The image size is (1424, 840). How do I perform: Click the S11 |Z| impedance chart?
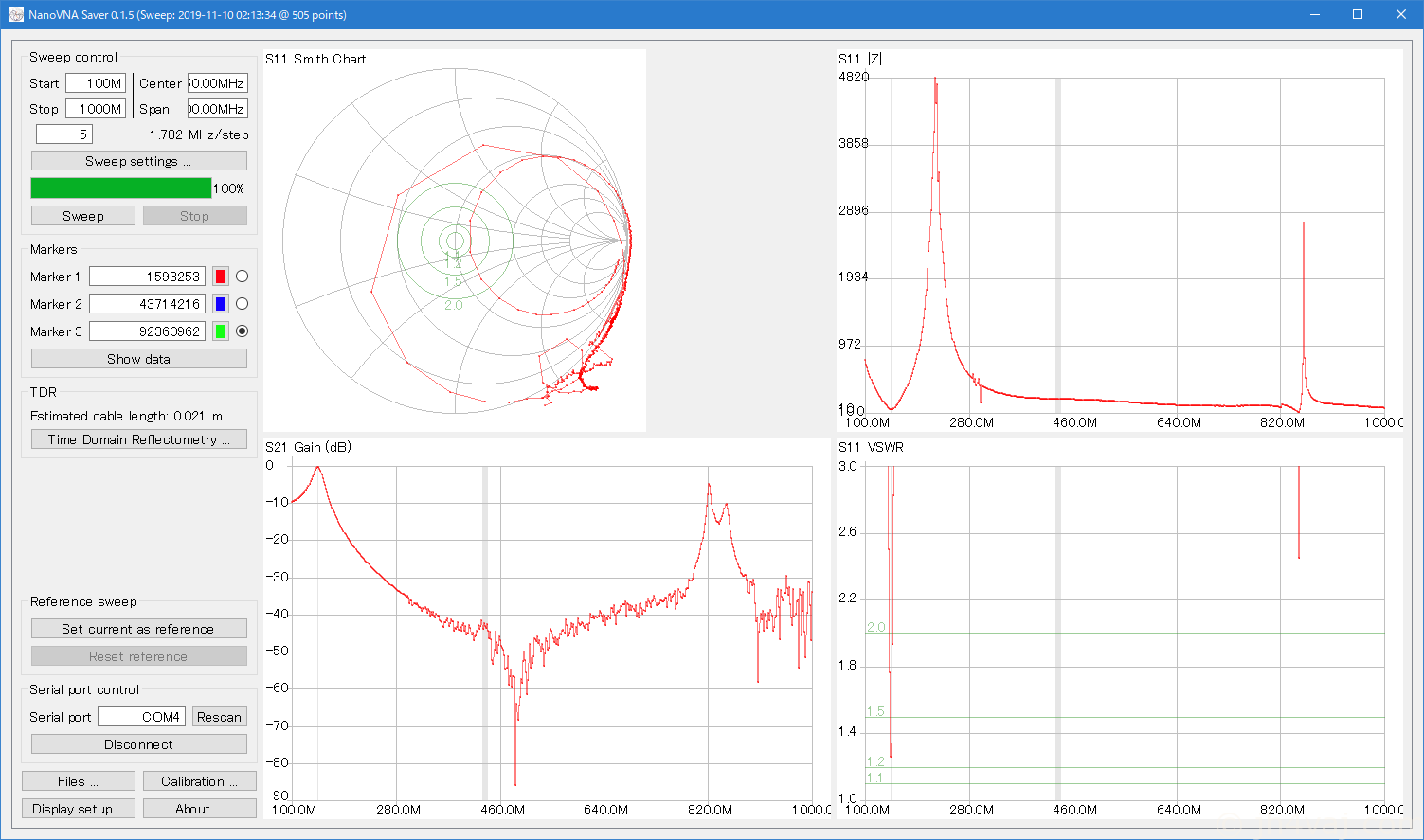pos(1120,241)
